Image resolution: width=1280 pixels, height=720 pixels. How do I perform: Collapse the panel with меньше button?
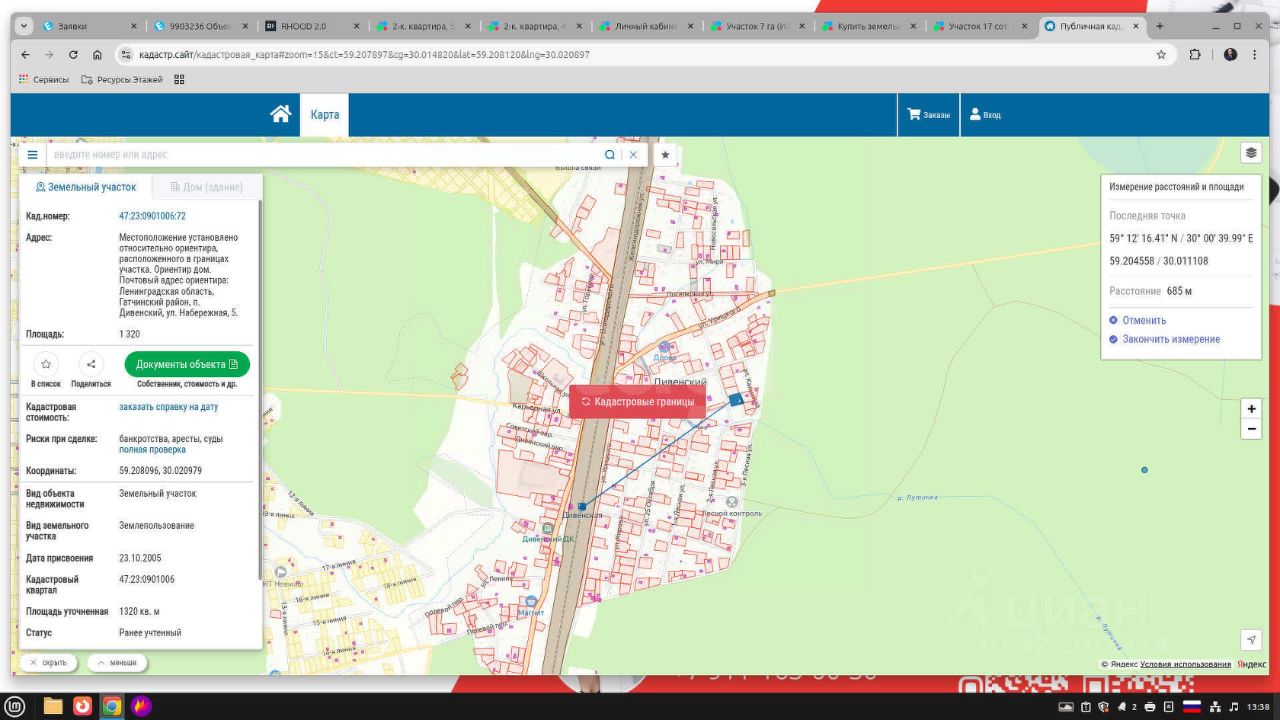pos(118,662)
